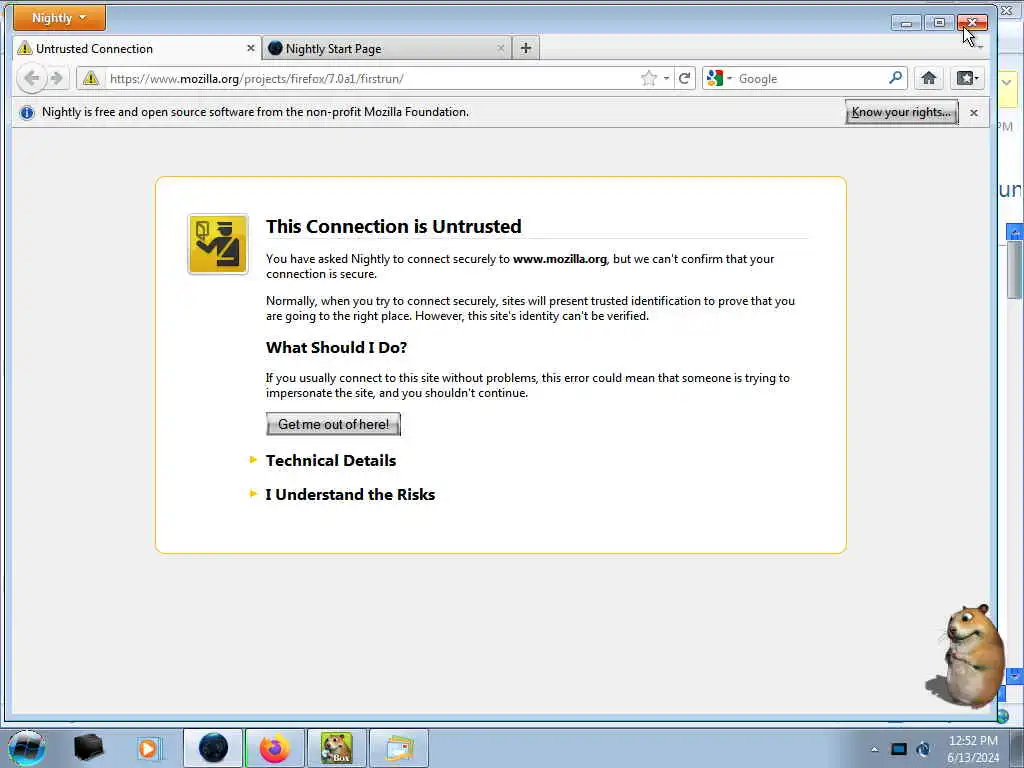1024x768 pixels.
Task: Click the Know your rights button
Action: [x=902, y=112]
